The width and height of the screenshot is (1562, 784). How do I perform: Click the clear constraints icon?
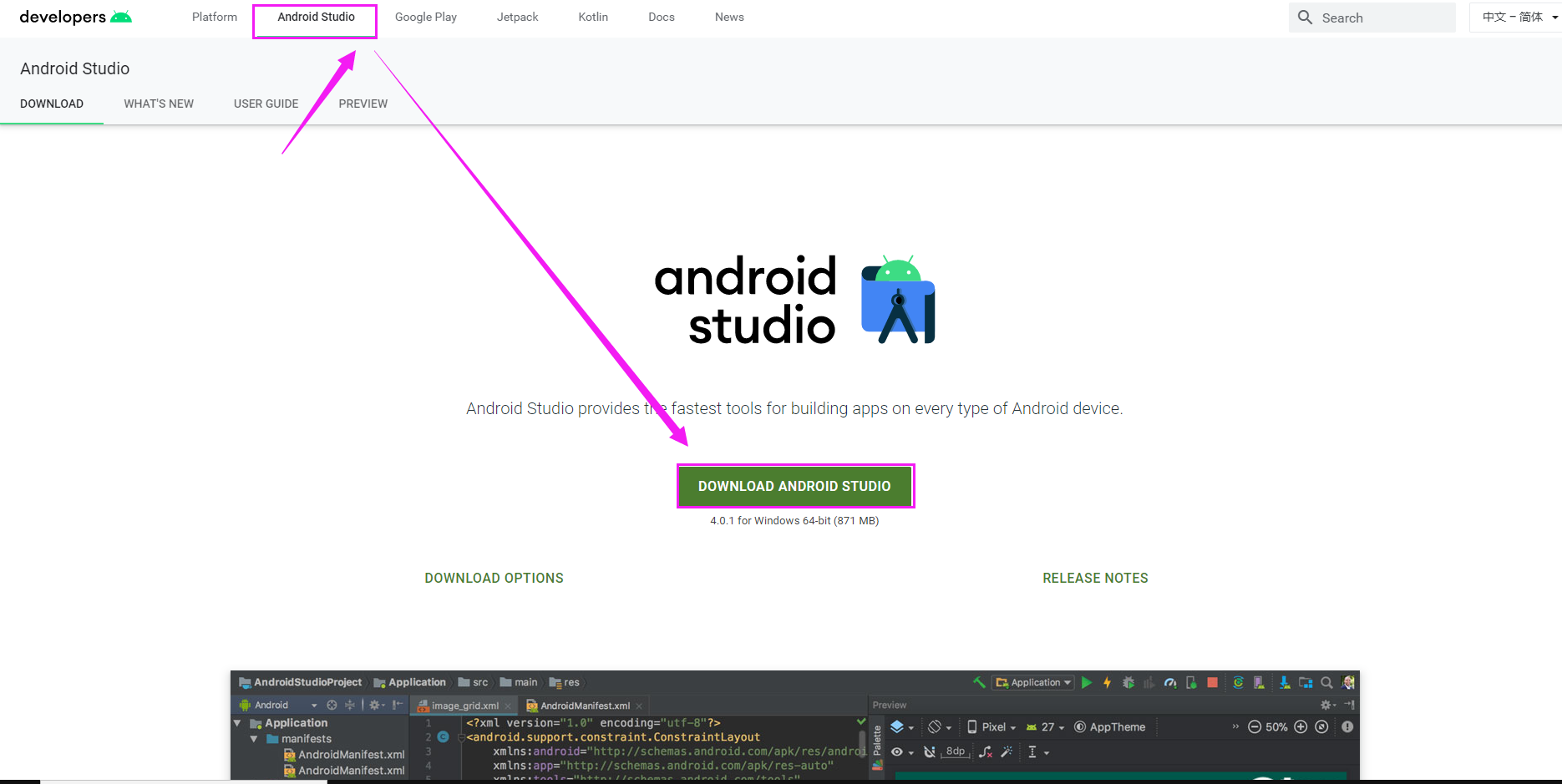986,751
